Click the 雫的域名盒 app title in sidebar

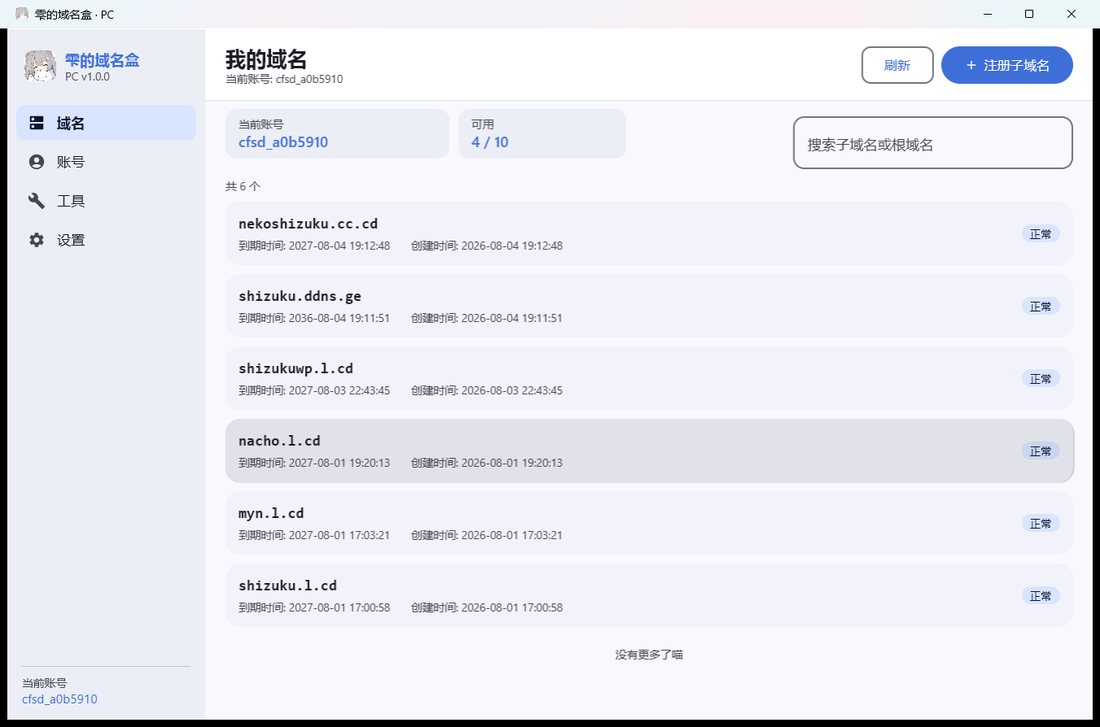click(x=102, y=60)
